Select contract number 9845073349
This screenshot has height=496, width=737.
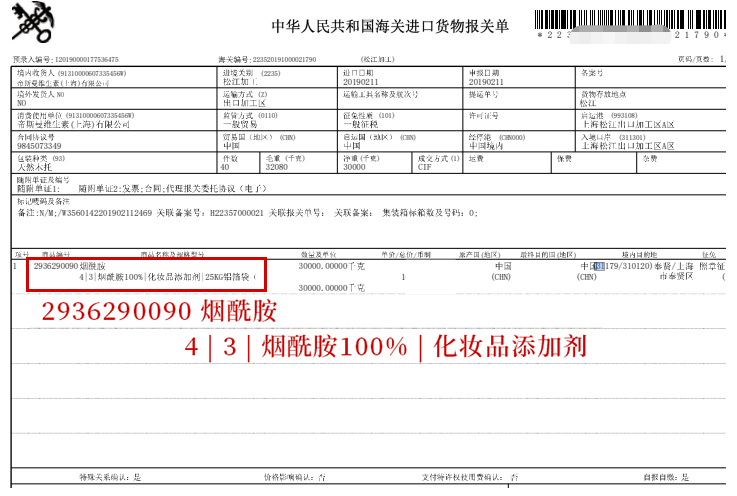[x=39, y=146]
